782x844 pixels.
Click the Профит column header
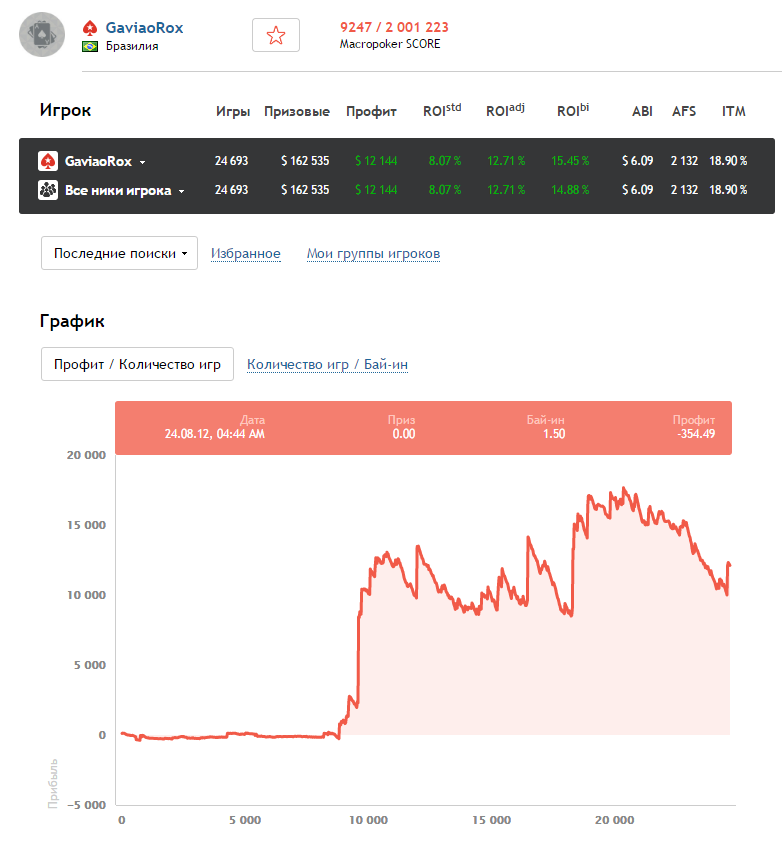click(x=371, y=112)
